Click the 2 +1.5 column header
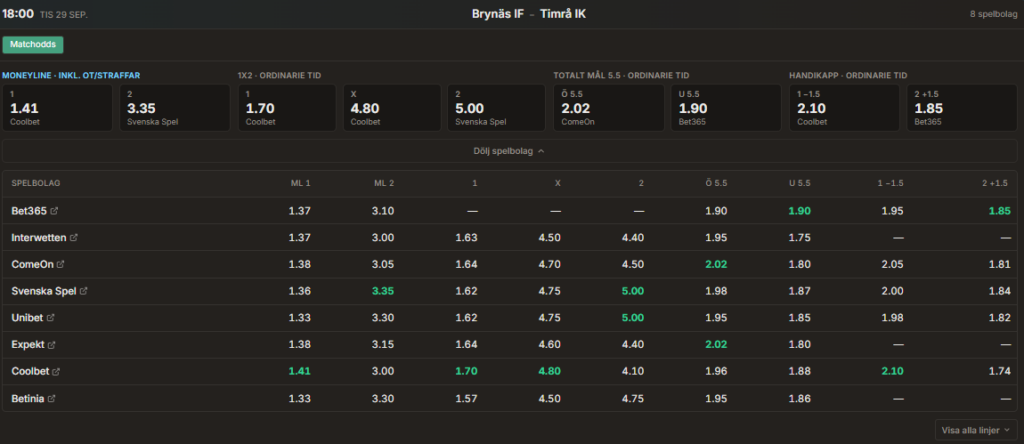Viewport: 1024px width, 444px height. [x=997, y=183]
